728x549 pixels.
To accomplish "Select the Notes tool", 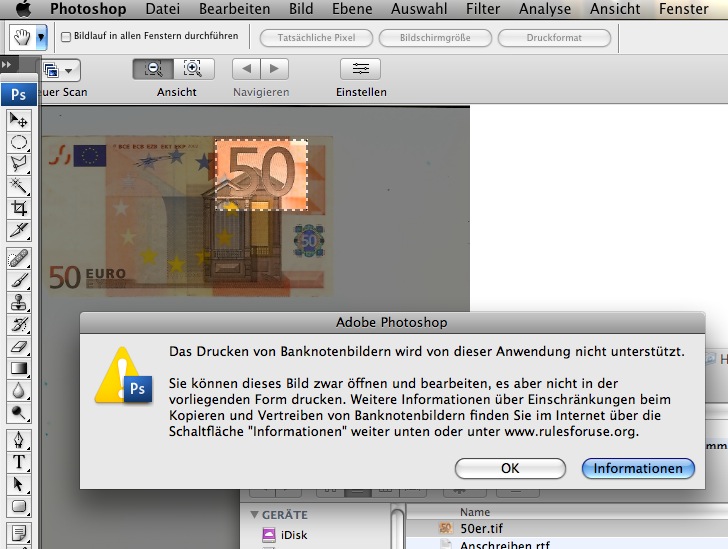I will 19,533.
